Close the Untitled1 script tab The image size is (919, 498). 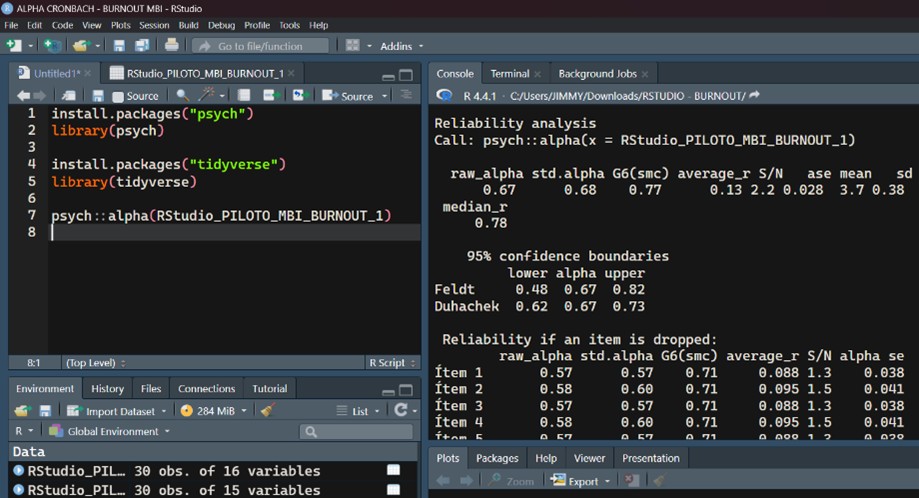[x=87, y=73]
